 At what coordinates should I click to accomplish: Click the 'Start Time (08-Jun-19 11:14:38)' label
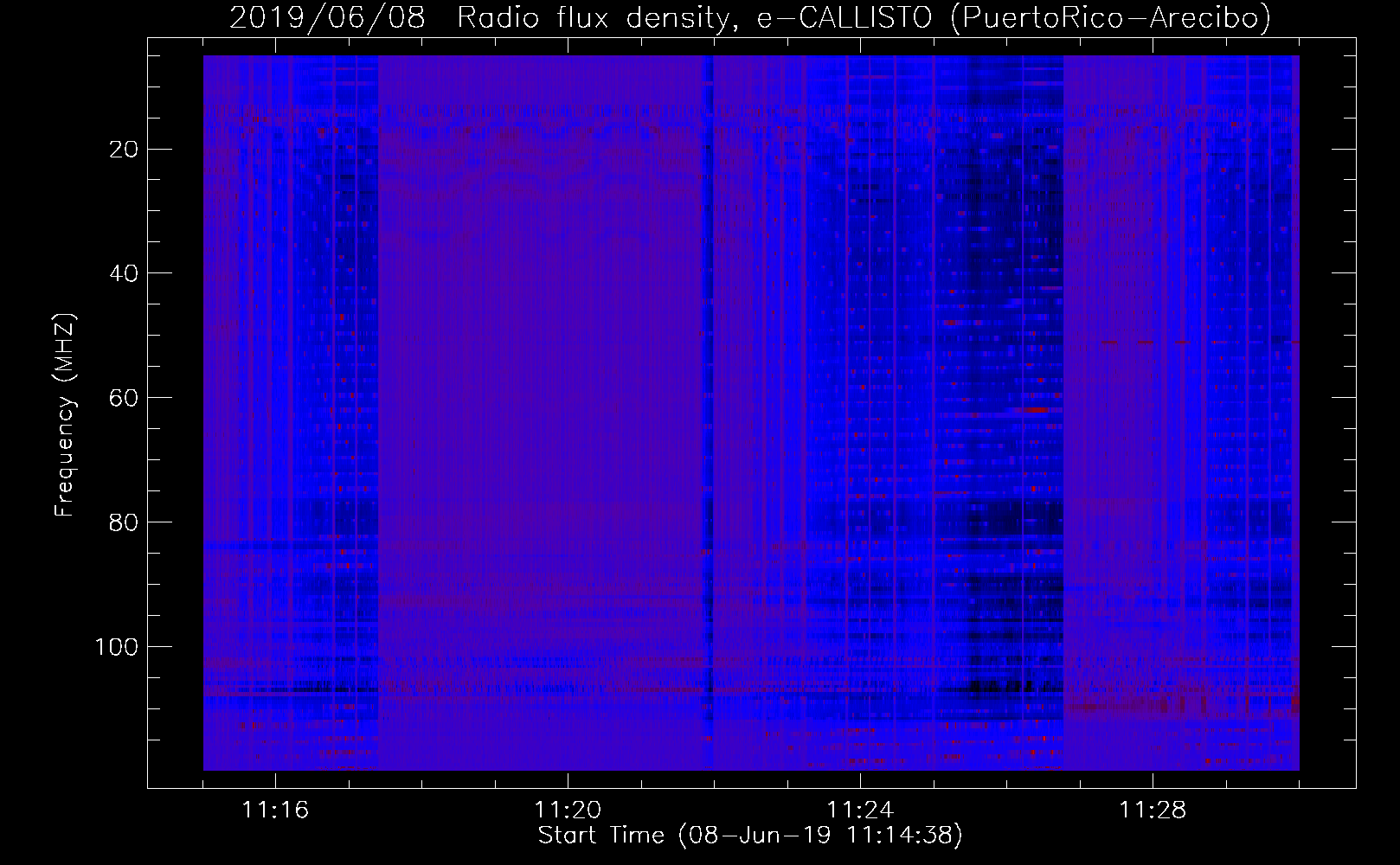click(750, 836)
